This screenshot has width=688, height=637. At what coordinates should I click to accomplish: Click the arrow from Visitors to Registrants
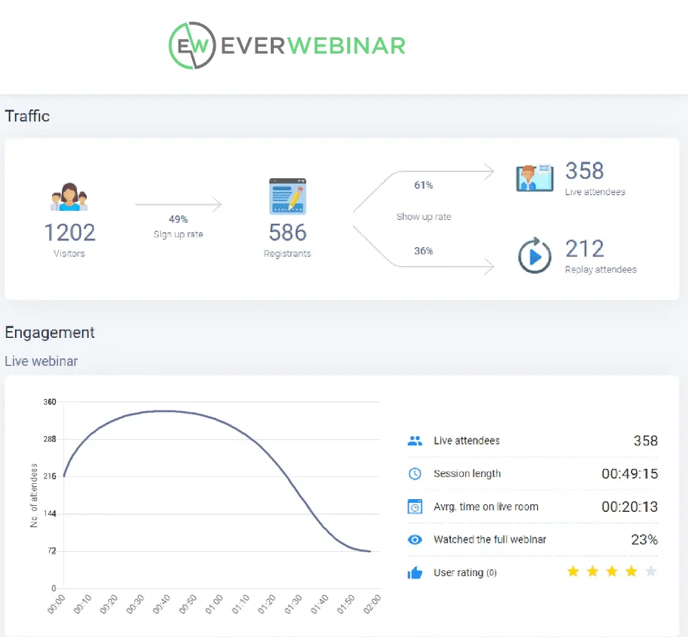click(x=178, y=204)
